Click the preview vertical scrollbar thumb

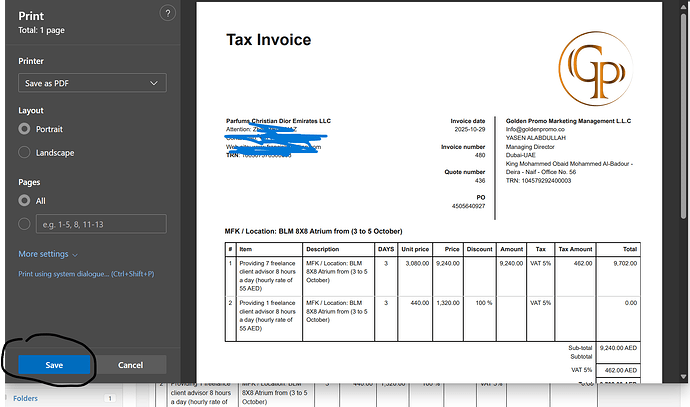tap(683, 114)
